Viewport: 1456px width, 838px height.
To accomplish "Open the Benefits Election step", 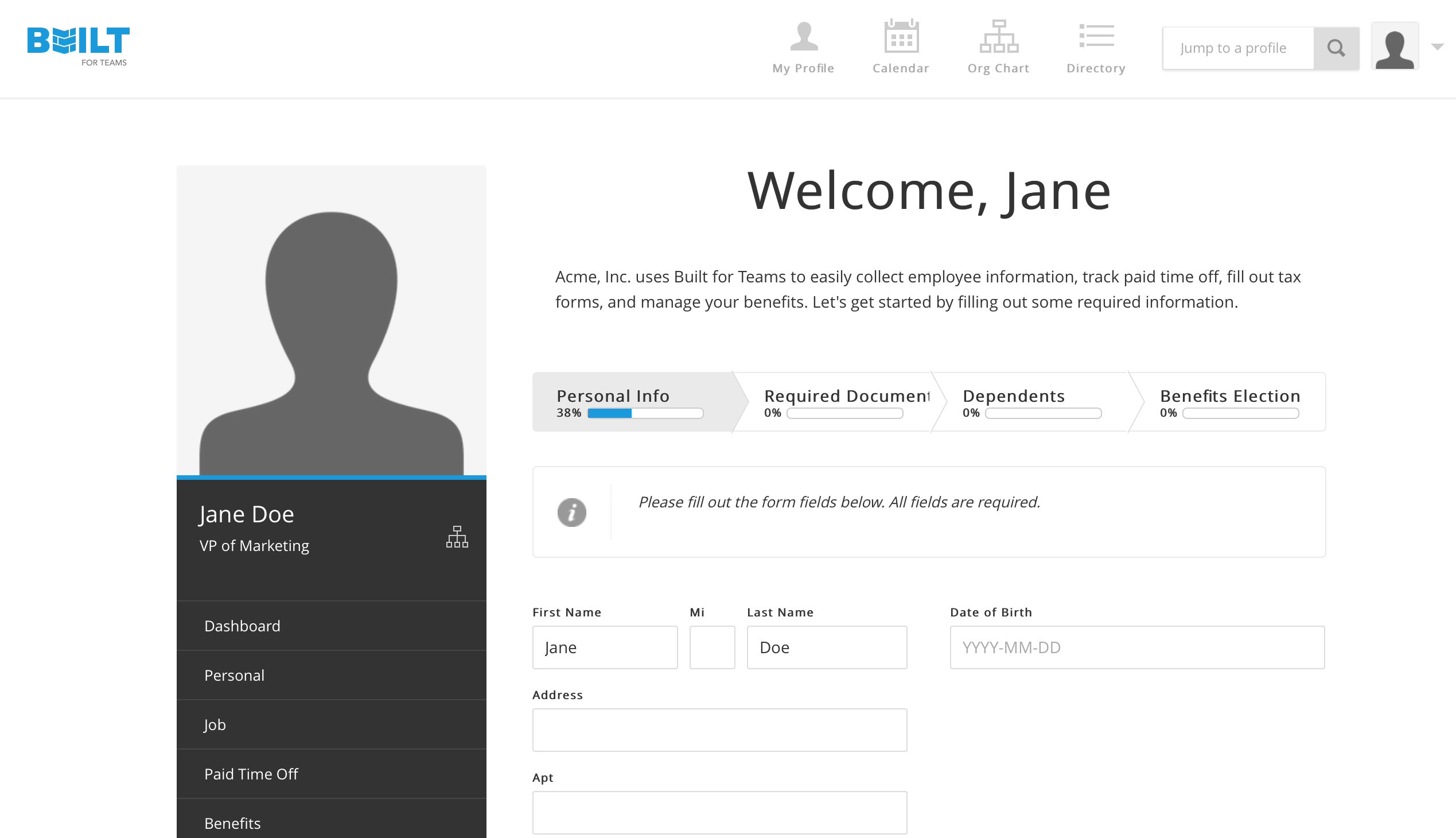I will tap(1229, 396).
